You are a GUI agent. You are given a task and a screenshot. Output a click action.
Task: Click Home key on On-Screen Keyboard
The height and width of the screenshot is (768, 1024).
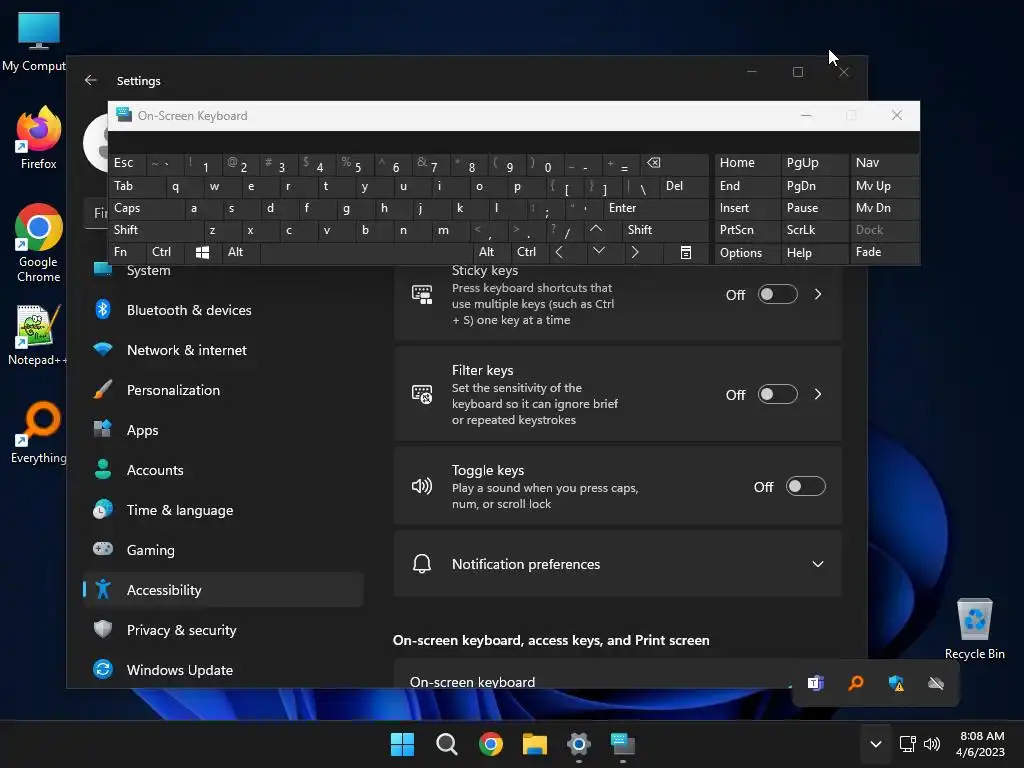pyautogui.click(x=747, y=163)
